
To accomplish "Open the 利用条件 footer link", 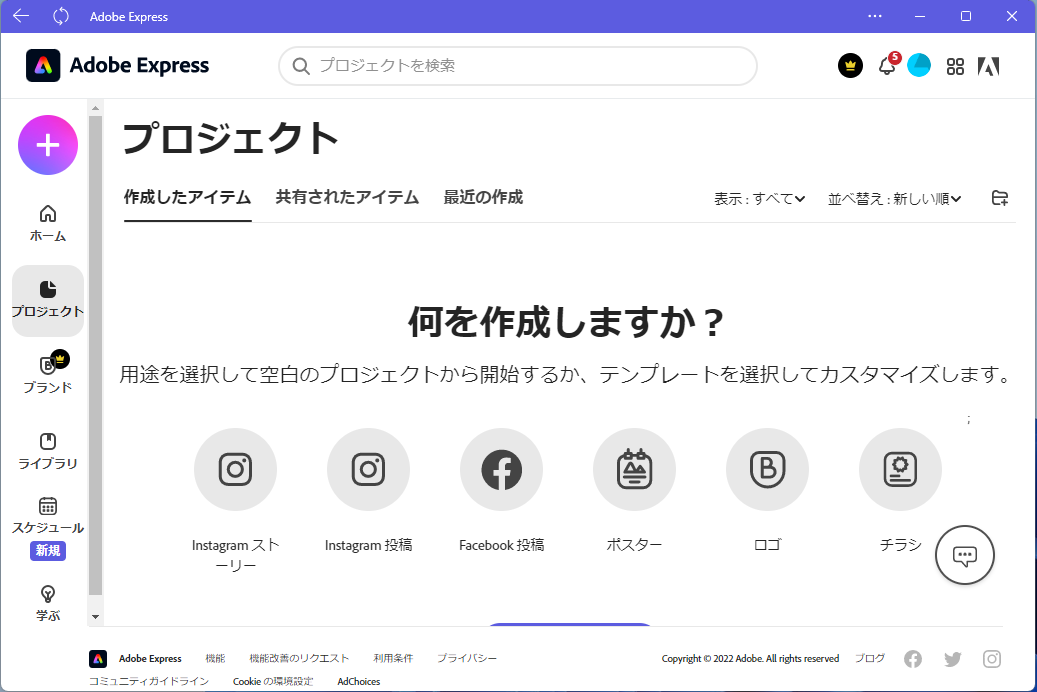I will (393, 658).
